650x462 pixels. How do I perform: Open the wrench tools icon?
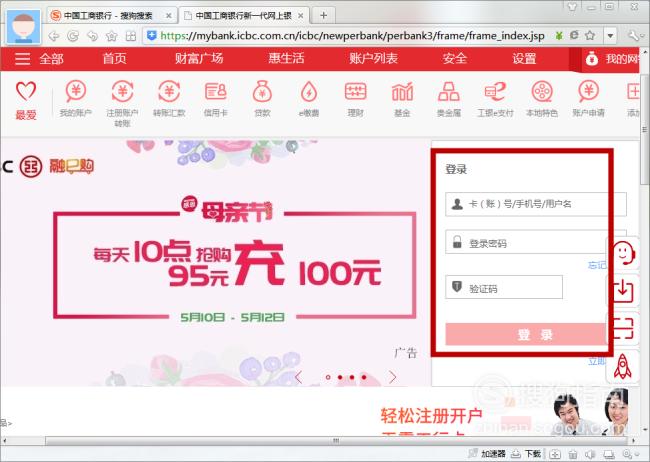[x=634, y=36]
